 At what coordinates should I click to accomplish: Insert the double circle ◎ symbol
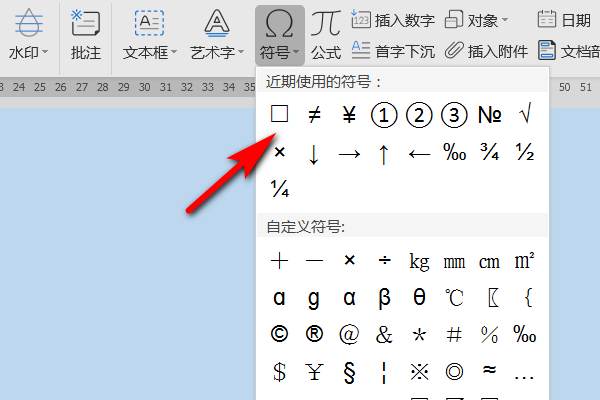(454, 371)
